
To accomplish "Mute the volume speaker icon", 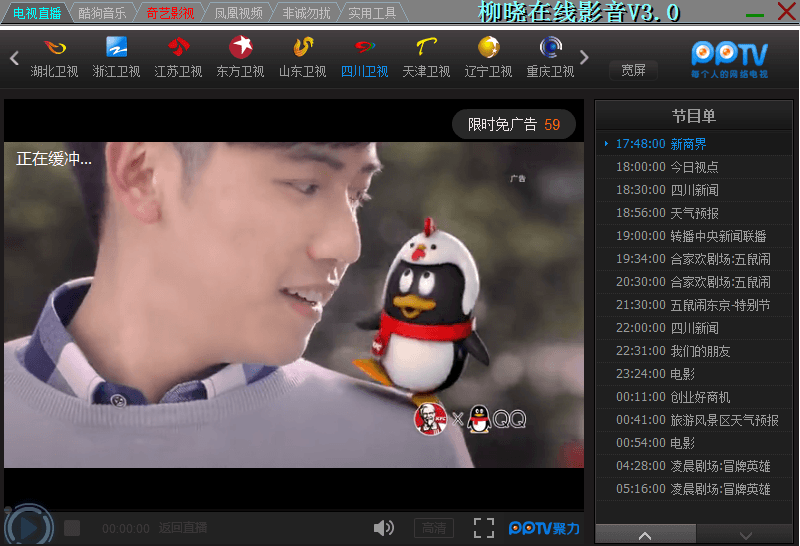I will tap(384, 528).
